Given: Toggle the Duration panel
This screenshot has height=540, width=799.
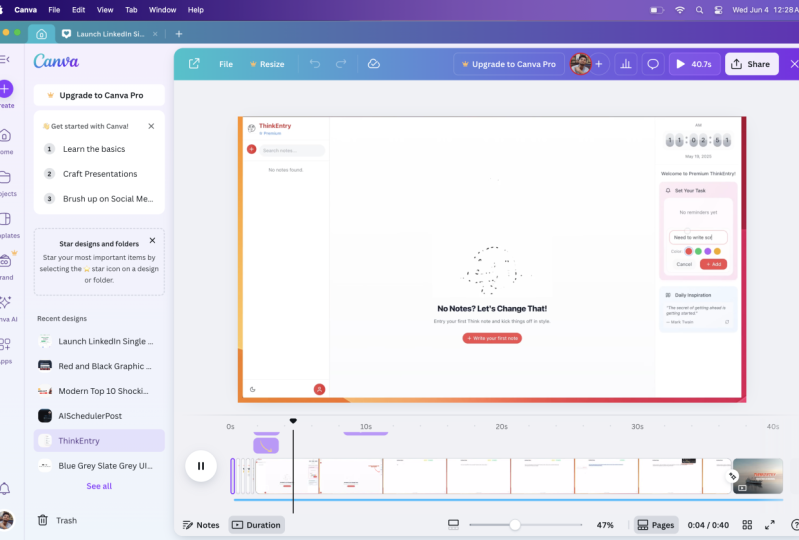Looking at the screenshot, I should coord(256,525).
